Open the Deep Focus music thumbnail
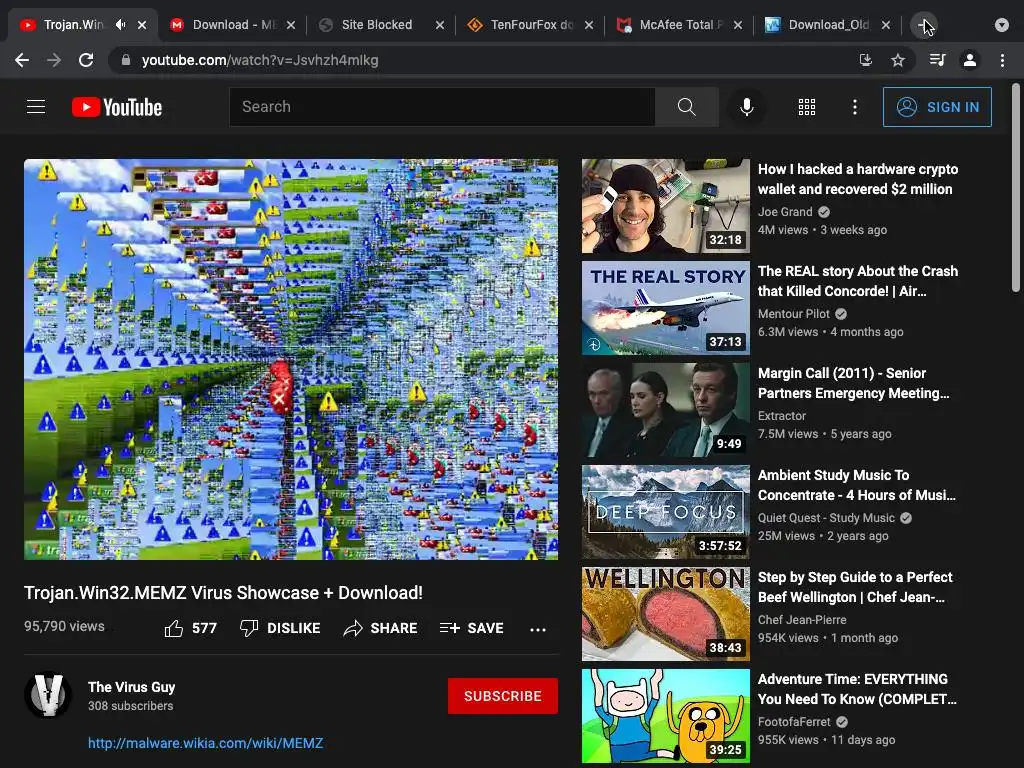 pyautogui.click(x=665, y=511)
